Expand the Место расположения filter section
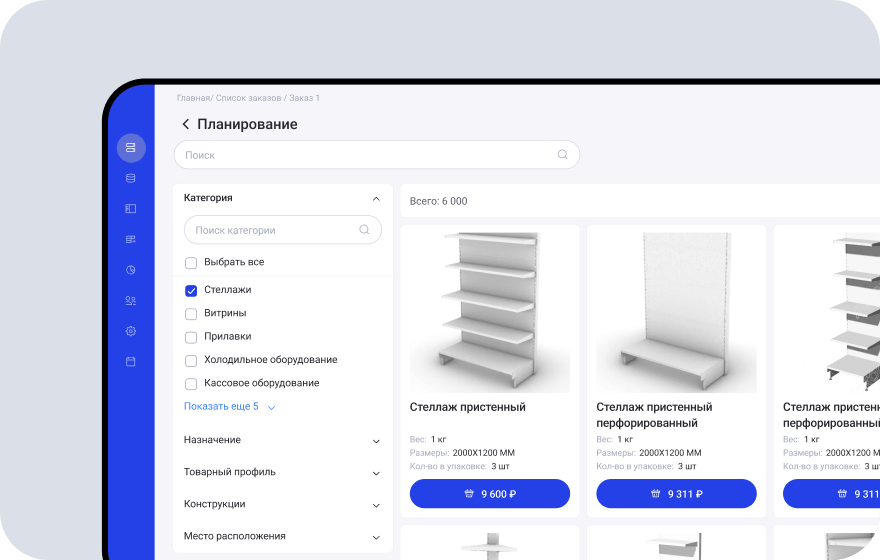Image resolution: width=880 pixels, height=560 pixels. click(x=376, y=538)
